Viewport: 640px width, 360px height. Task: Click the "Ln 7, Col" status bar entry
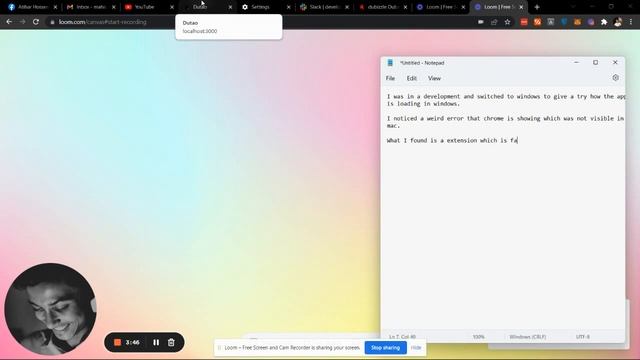pyautogui.click(x=402, y=337)
